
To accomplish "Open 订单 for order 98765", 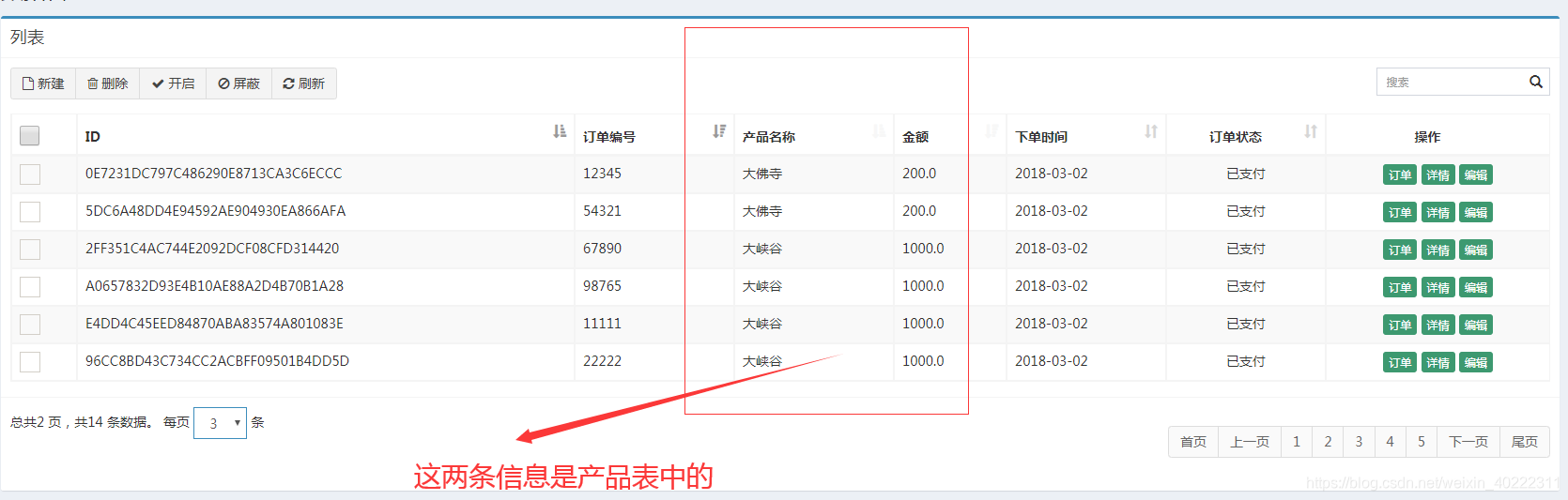I will tap(1400, 287).
